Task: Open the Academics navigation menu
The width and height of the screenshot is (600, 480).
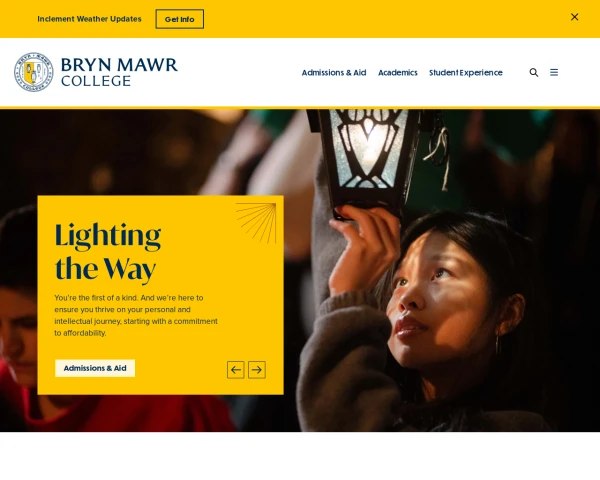Action: (398, 72)
